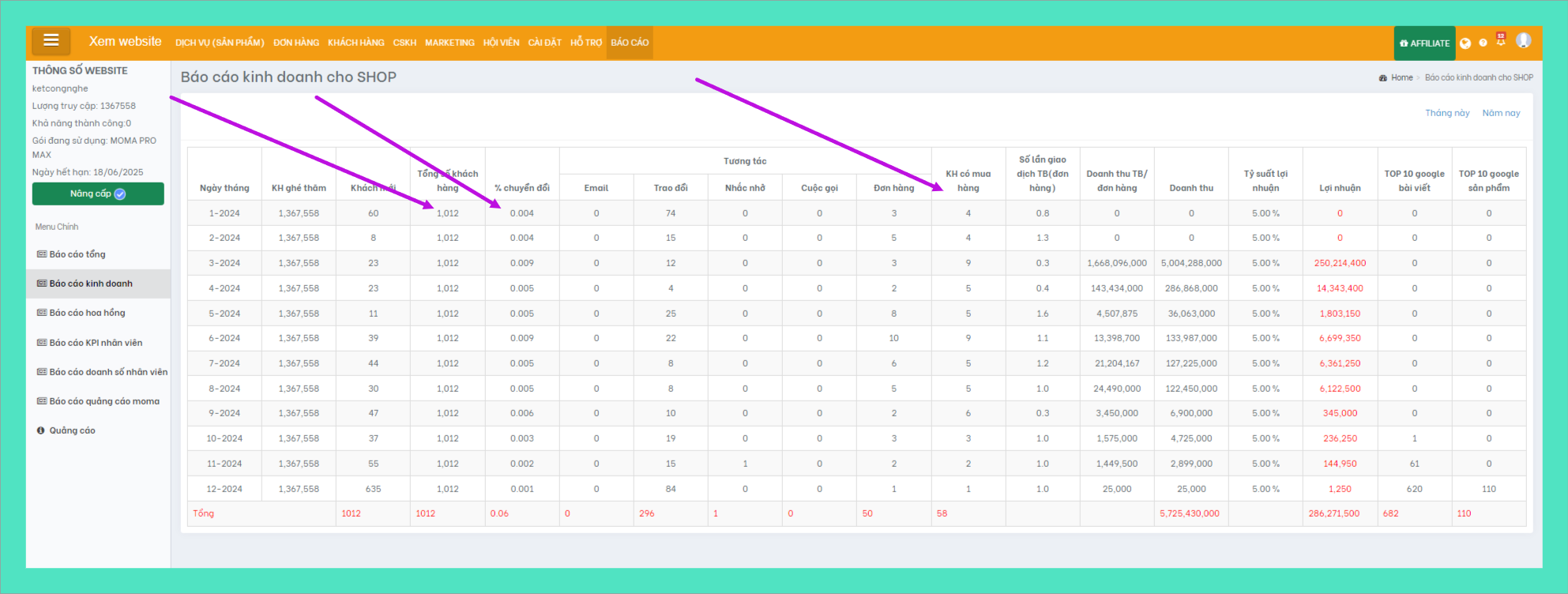
Task: Filter report by Tháng này
Action: pyautogui.click(x=1447, y=113)
